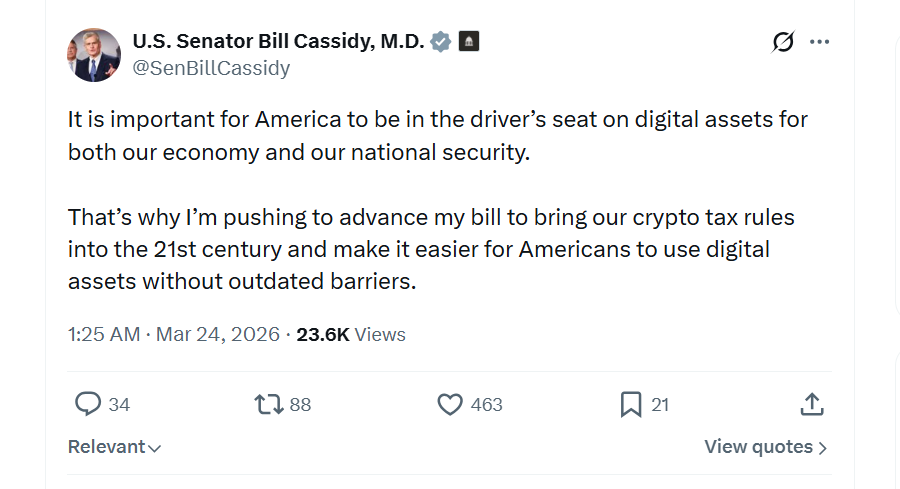Share the post via upload arrow icon
900x489 pixels.
coord(812,404)
